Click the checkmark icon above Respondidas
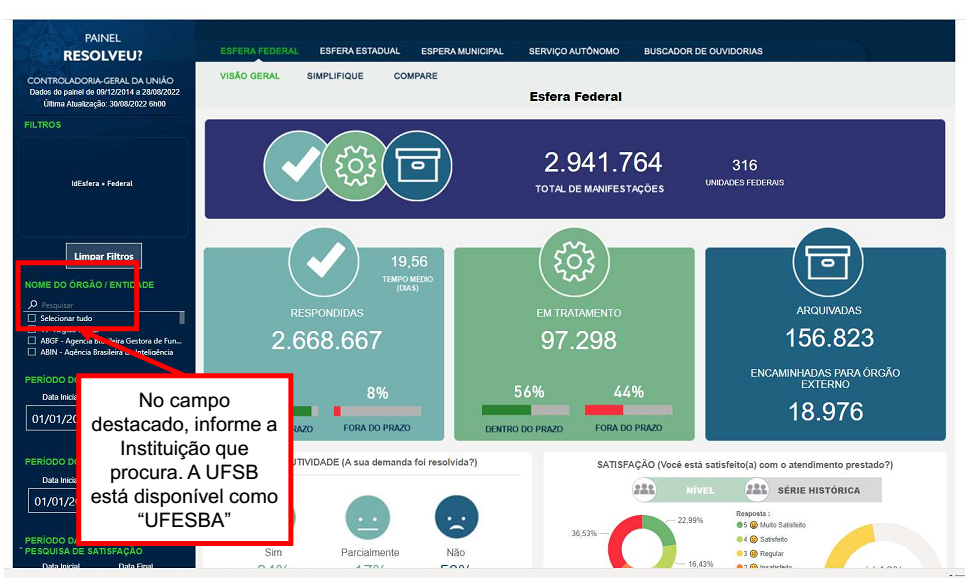The image size is (973, 588). pyautogui.click(x=324, y=262)
